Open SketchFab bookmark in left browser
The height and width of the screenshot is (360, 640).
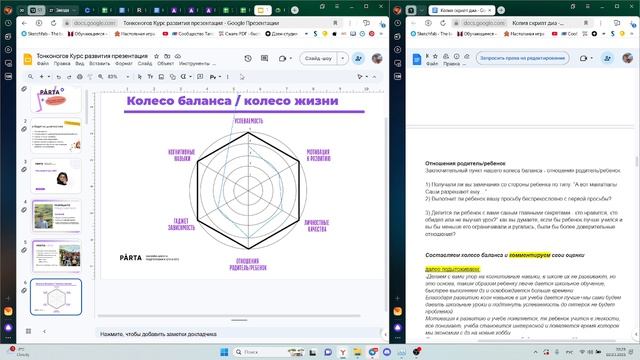(x=41, y=33)
